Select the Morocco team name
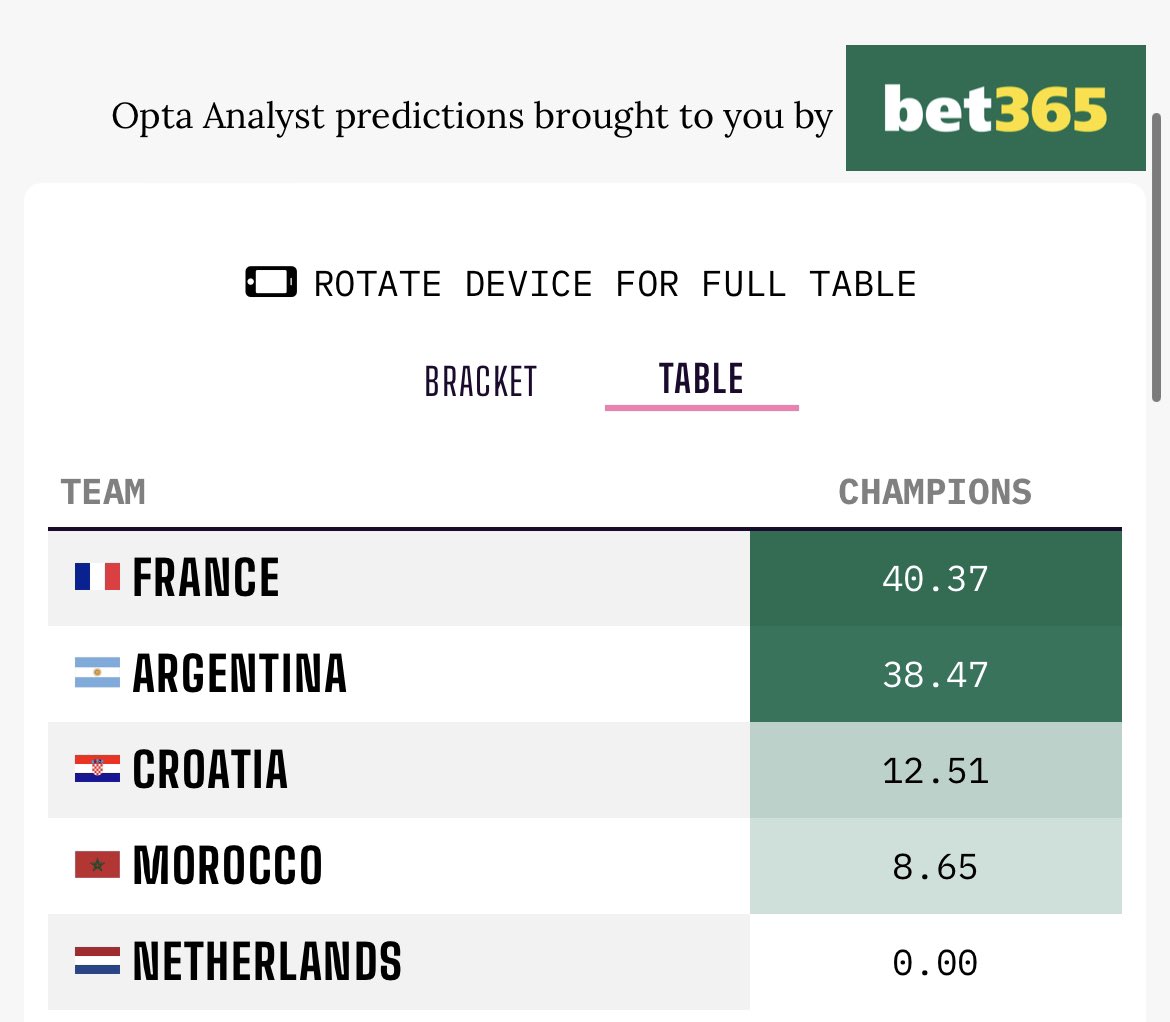The width and height of the screenshot is (1170, 1022). pyautogui.click(x=228, y=865)
